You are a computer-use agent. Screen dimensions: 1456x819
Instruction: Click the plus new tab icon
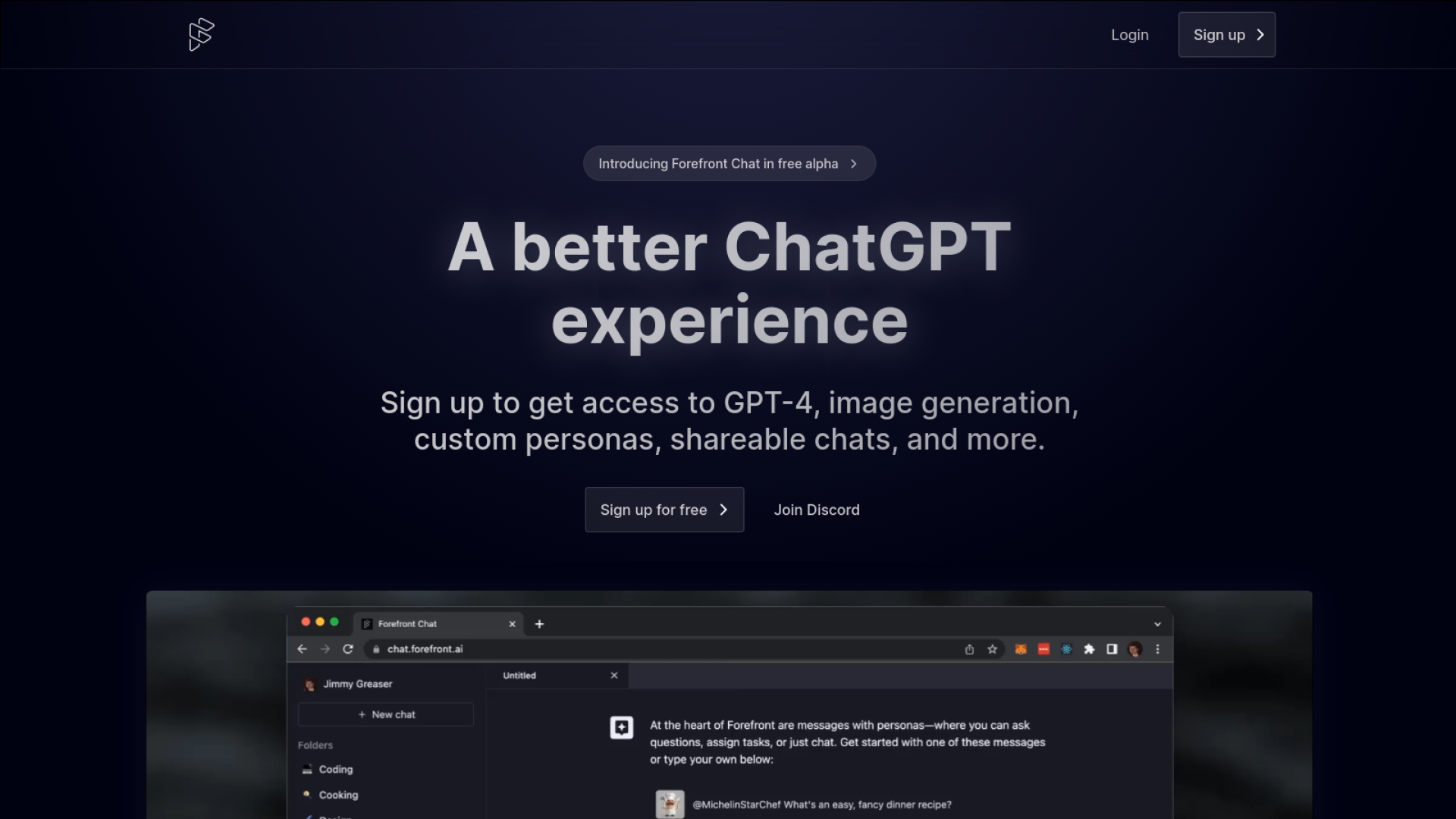pyautogui.click(x=539, y=624)
